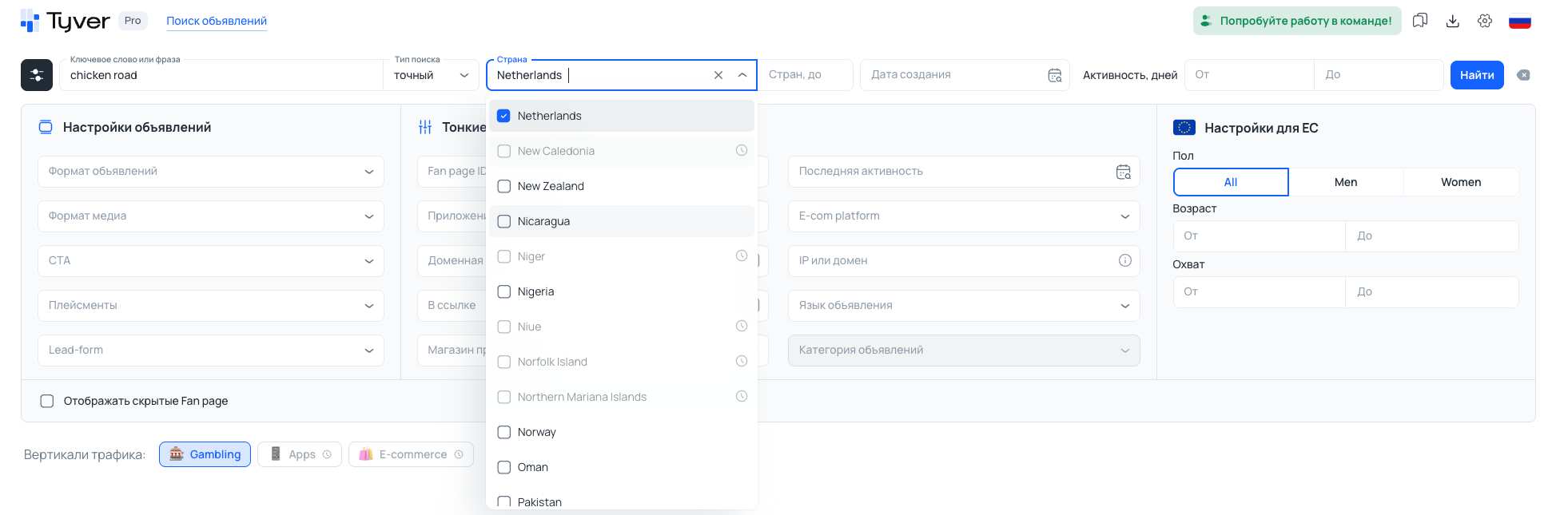
Task: Clear the Netherlands country selection X
Action: click(718, 75)
